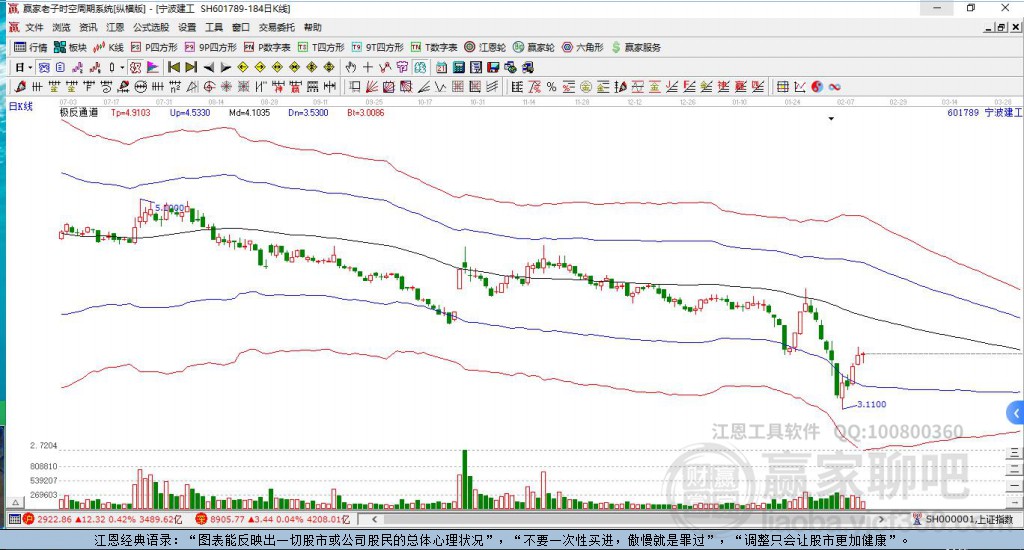
Task: Restore the inner document window
Action: (1001, 27)
